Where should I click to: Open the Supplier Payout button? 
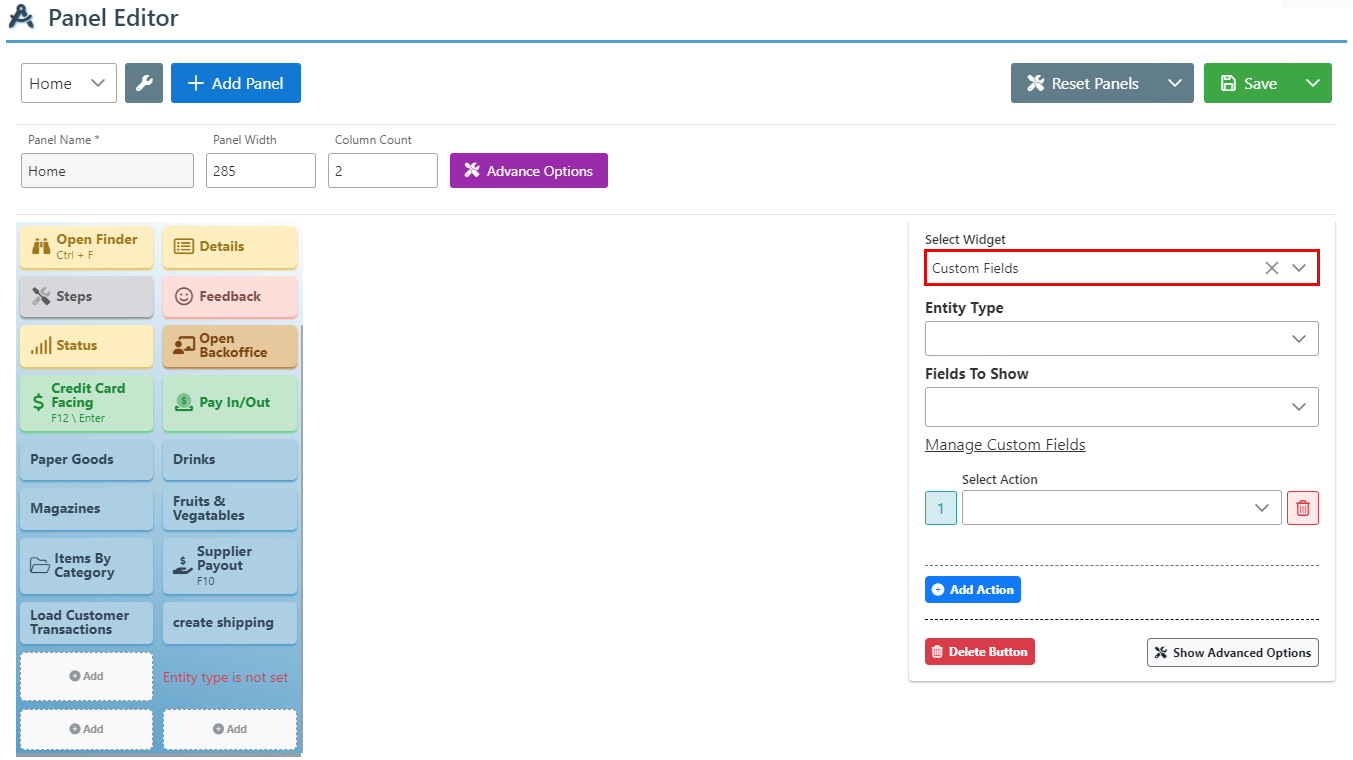[229, 566]
